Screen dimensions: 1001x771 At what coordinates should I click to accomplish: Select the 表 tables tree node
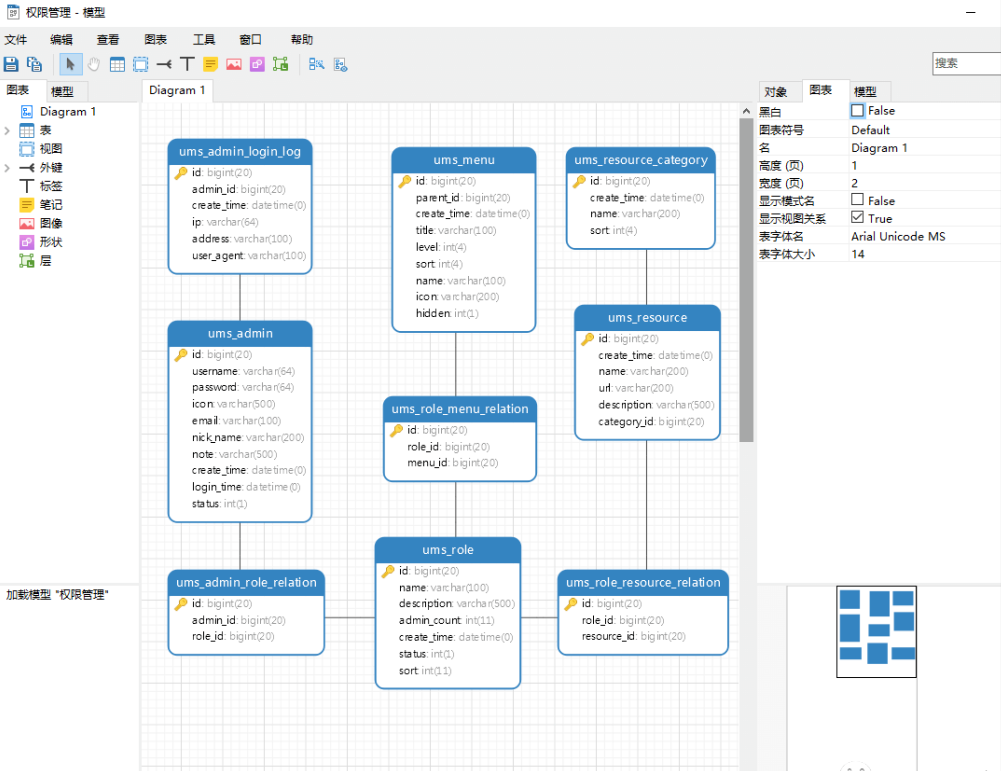[45, 130]
